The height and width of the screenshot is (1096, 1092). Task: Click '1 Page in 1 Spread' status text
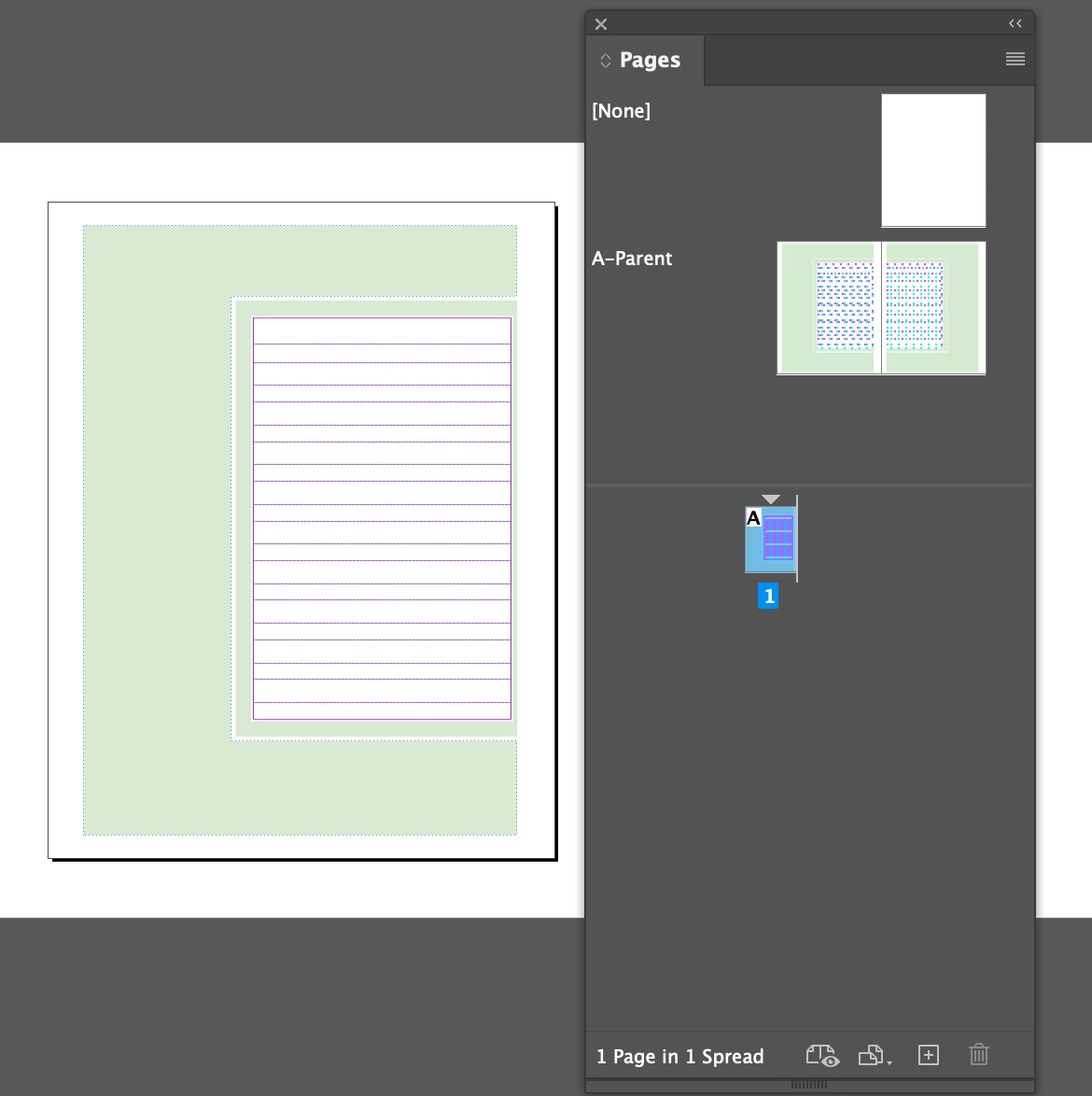click(x=679, y=1056)
